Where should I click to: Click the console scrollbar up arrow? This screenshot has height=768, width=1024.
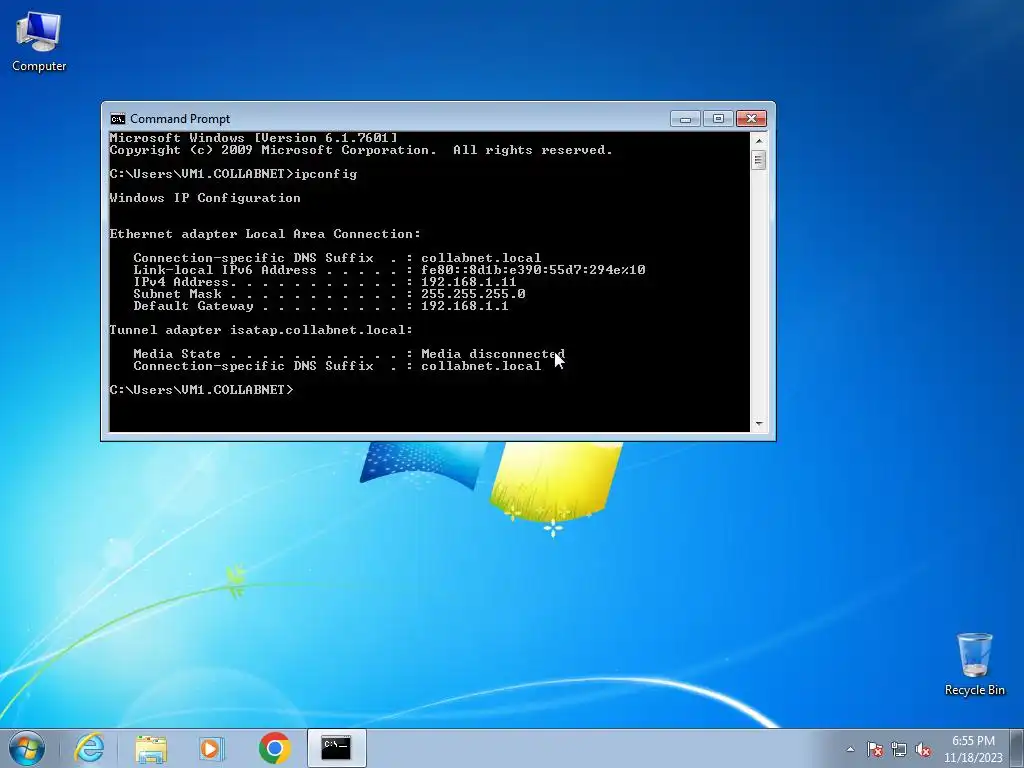point(759,140)
